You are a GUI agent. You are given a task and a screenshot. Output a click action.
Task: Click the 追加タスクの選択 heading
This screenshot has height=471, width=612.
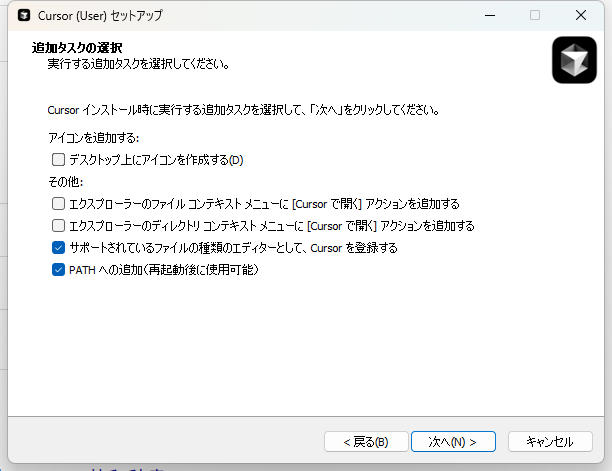tap(77, 47)
